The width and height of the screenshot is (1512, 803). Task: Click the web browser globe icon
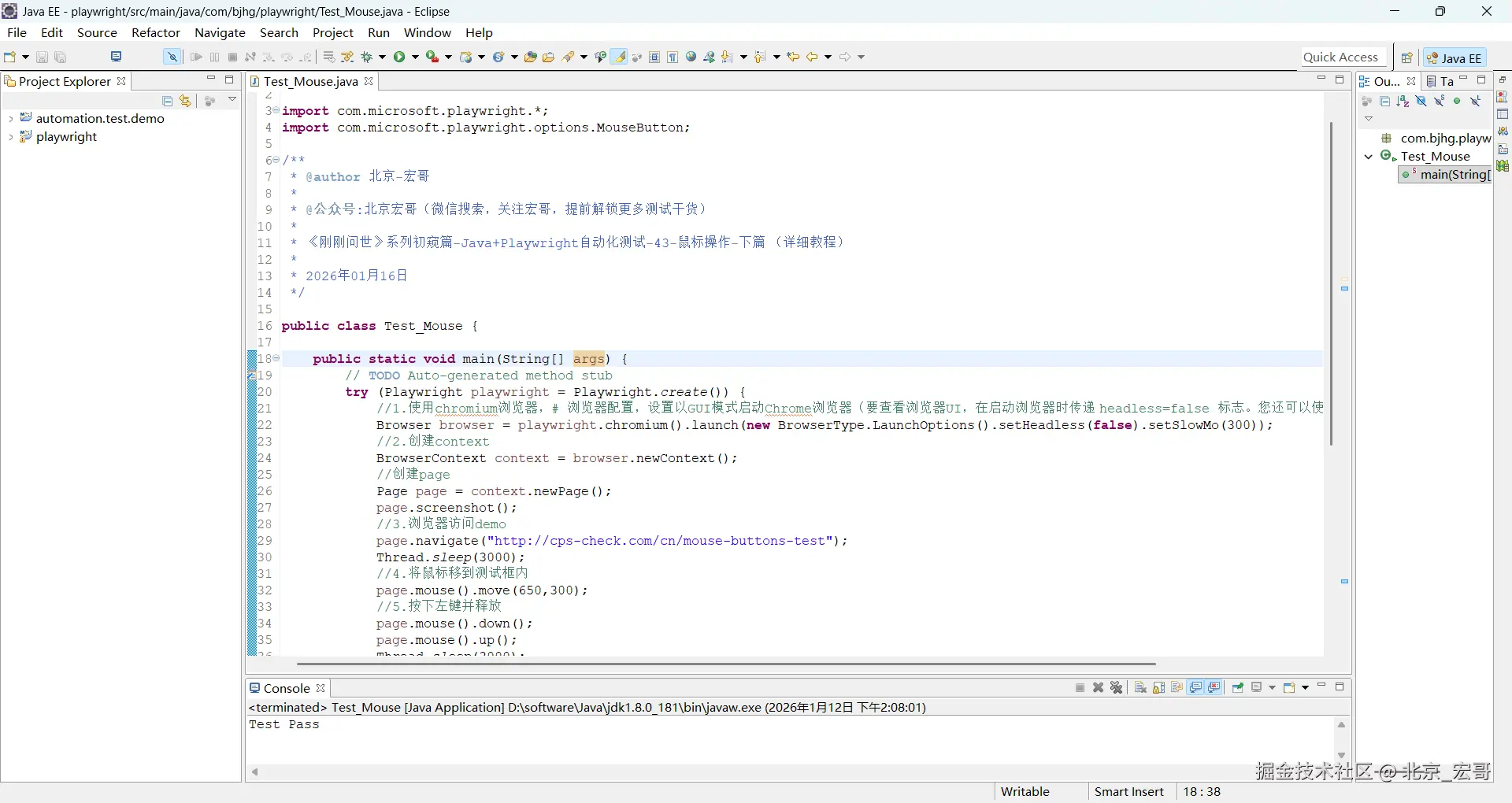[691, 57]
